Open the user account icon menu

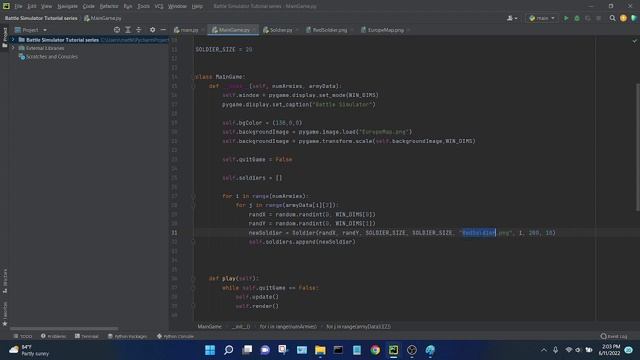click(512, 18)
